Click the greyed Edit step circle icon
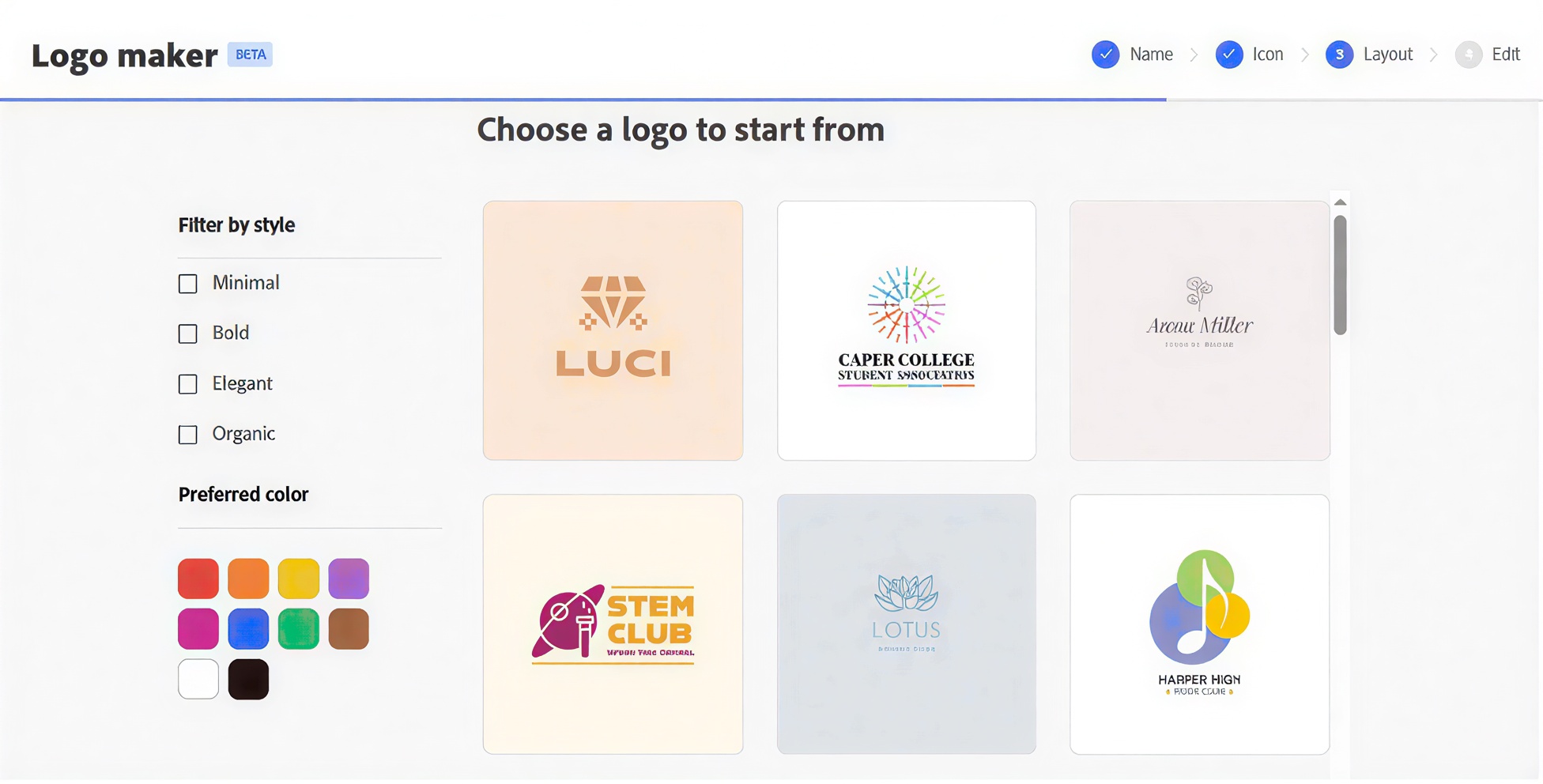Image resolution: width=1543 pixels, height=784 pixels. click(x=1468, y=55)
